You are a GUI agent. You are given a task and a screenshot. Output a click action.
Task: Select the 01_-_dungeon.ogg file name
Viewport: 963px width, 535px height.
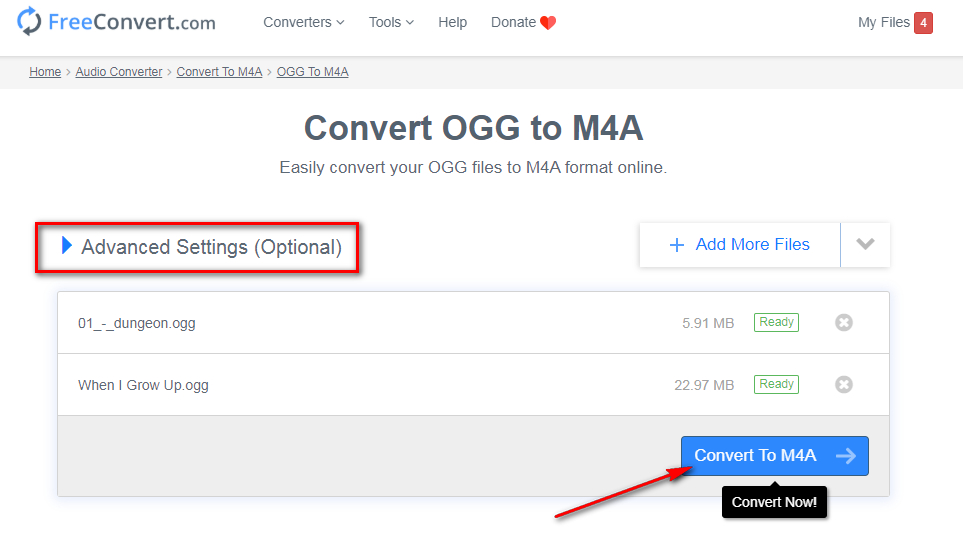136,323
